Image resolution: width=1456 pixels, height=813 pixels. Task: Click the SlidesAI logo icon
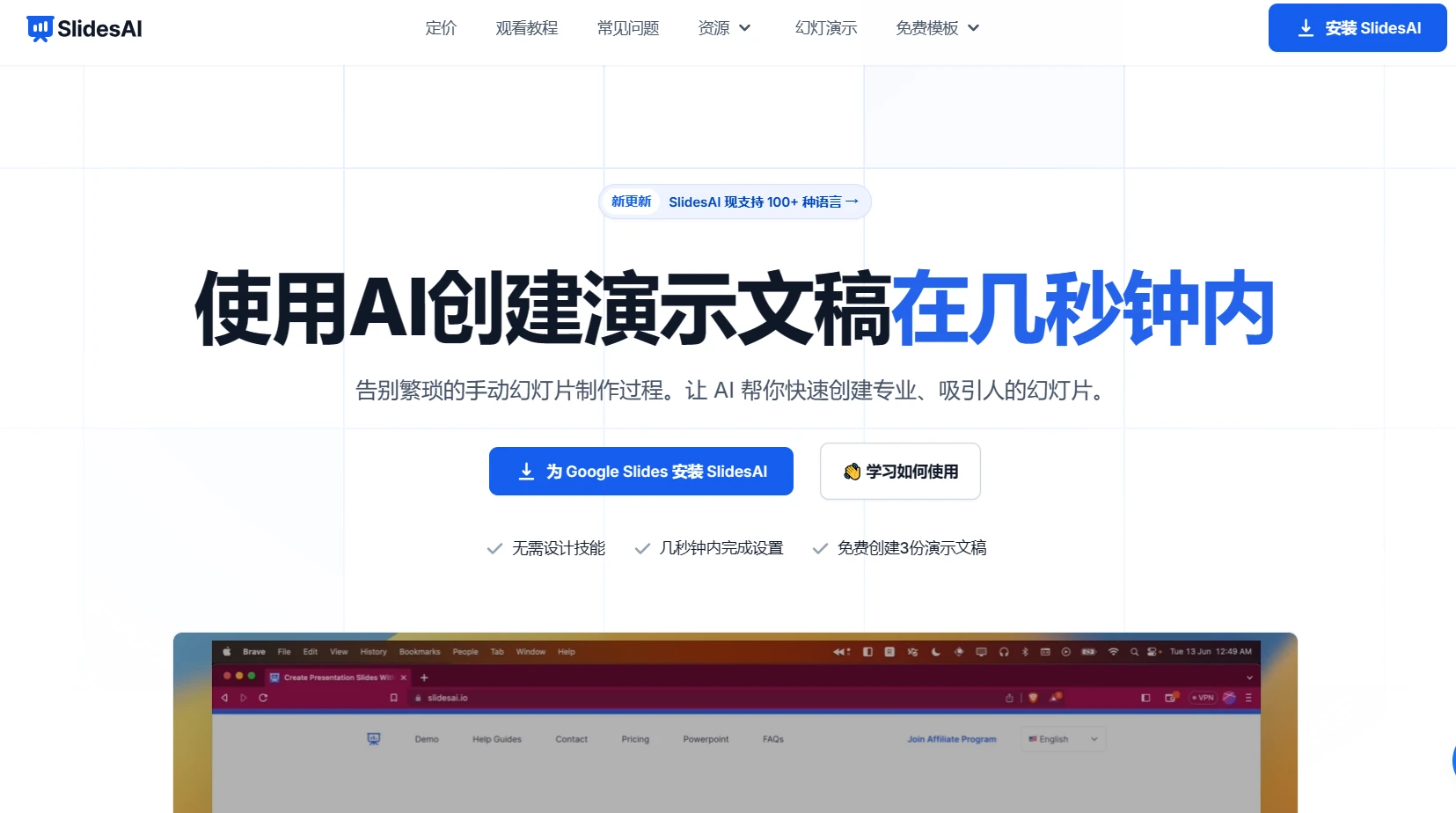click(x=40, y=29)
